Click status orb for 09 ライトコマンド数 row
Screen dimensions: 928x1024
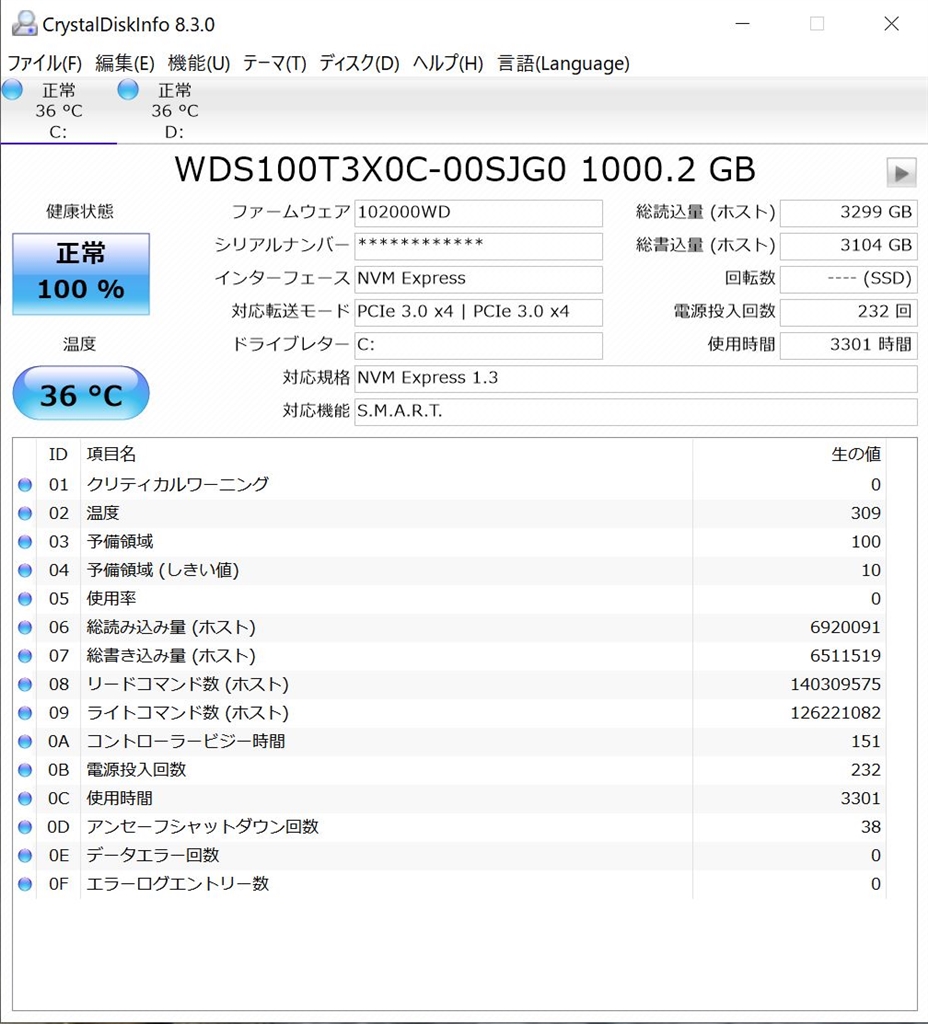coord(25,712)
